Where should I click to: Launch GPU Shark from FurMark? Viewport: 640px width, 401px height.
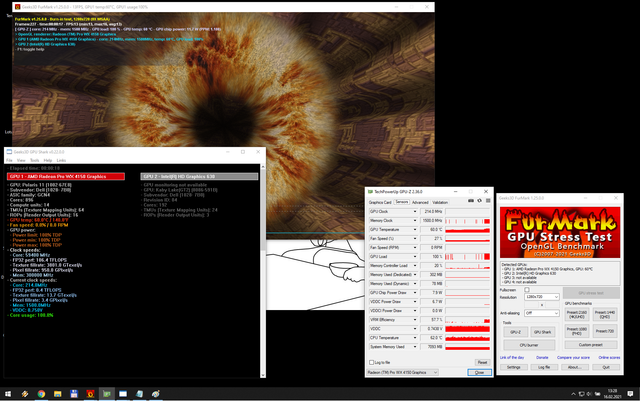pos(542,332)
